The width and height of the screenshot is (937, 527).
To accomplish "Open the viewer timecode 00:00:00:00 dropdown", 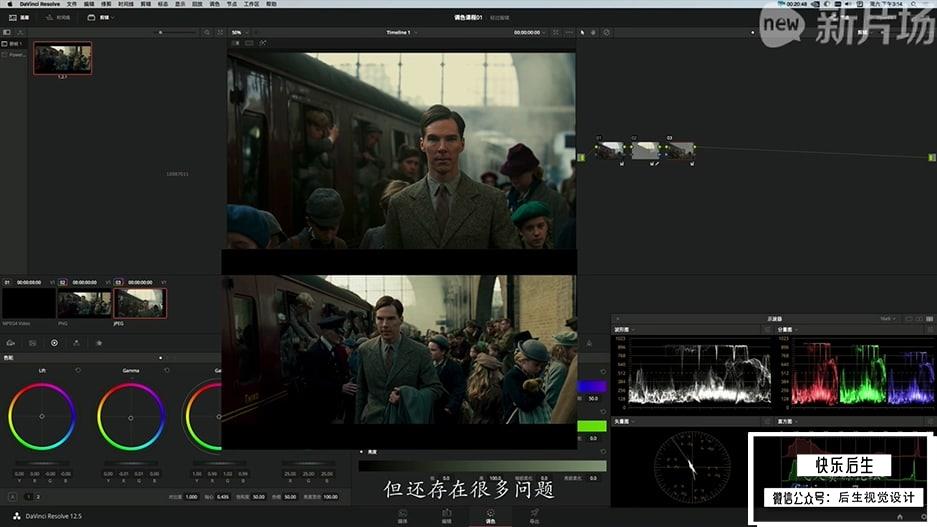I will pyautogui.click(x=529, y=32).
